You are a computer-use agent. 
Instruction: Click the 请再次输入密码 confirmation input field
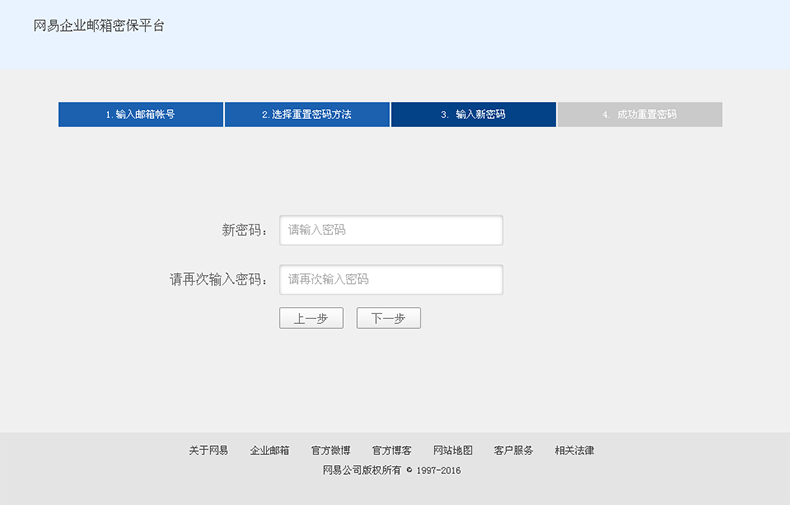click(x=390, y=279)
